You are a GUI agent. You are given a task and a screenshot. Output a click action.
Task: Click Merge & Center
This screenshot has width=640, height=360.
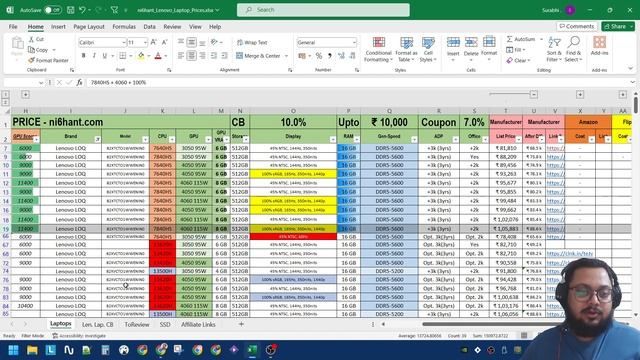pos(258,56)
